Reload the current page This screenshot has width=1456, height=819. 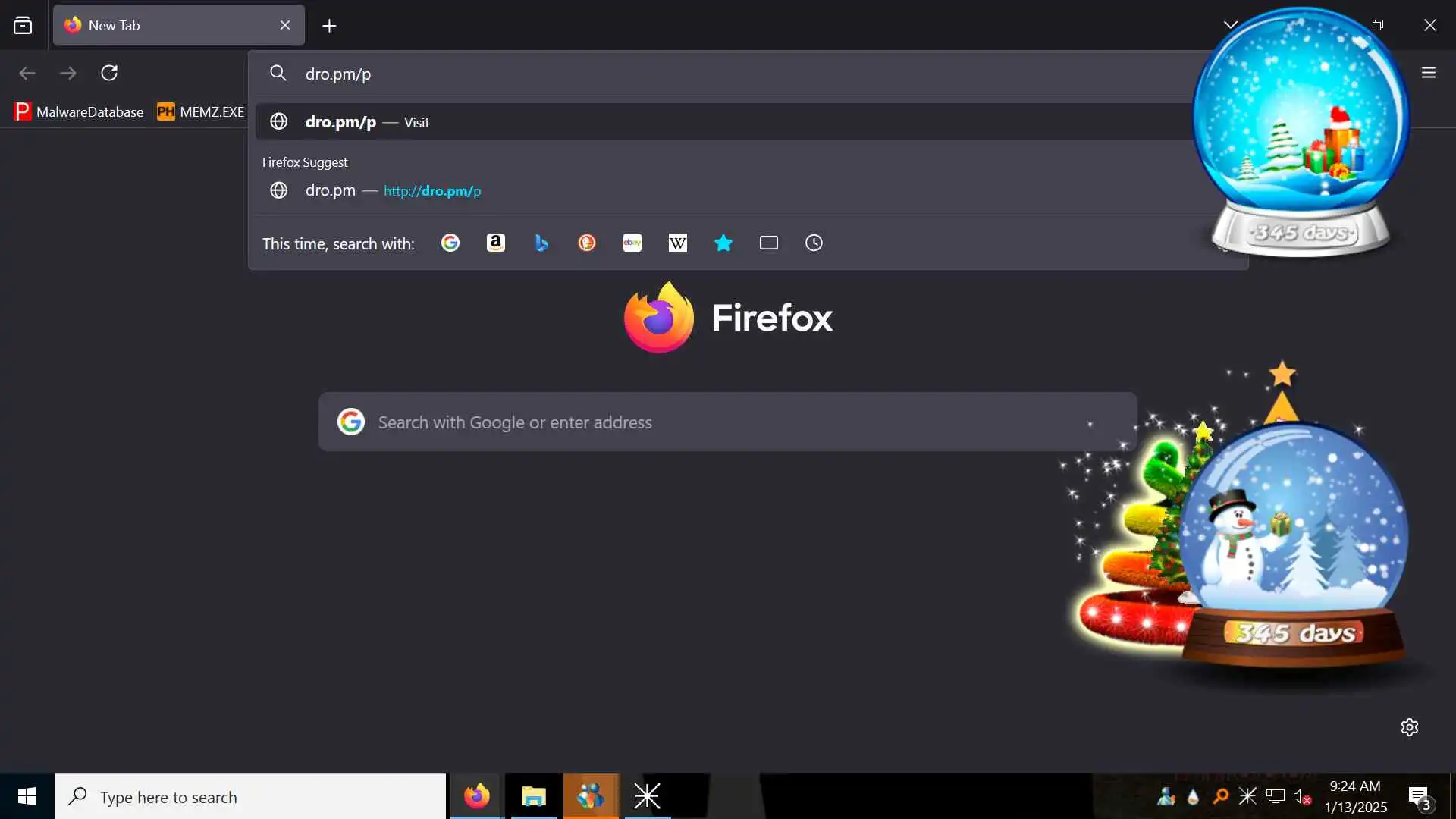109,73
